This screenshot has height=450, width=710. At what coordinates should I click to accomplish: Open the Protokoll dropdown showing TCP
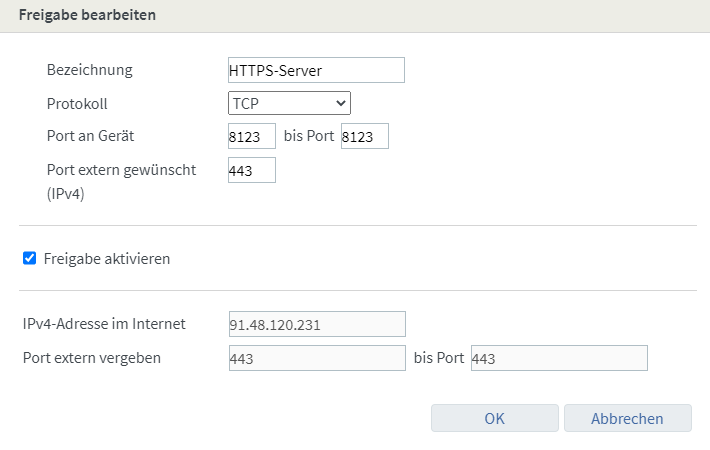click(x=289, y=102)
